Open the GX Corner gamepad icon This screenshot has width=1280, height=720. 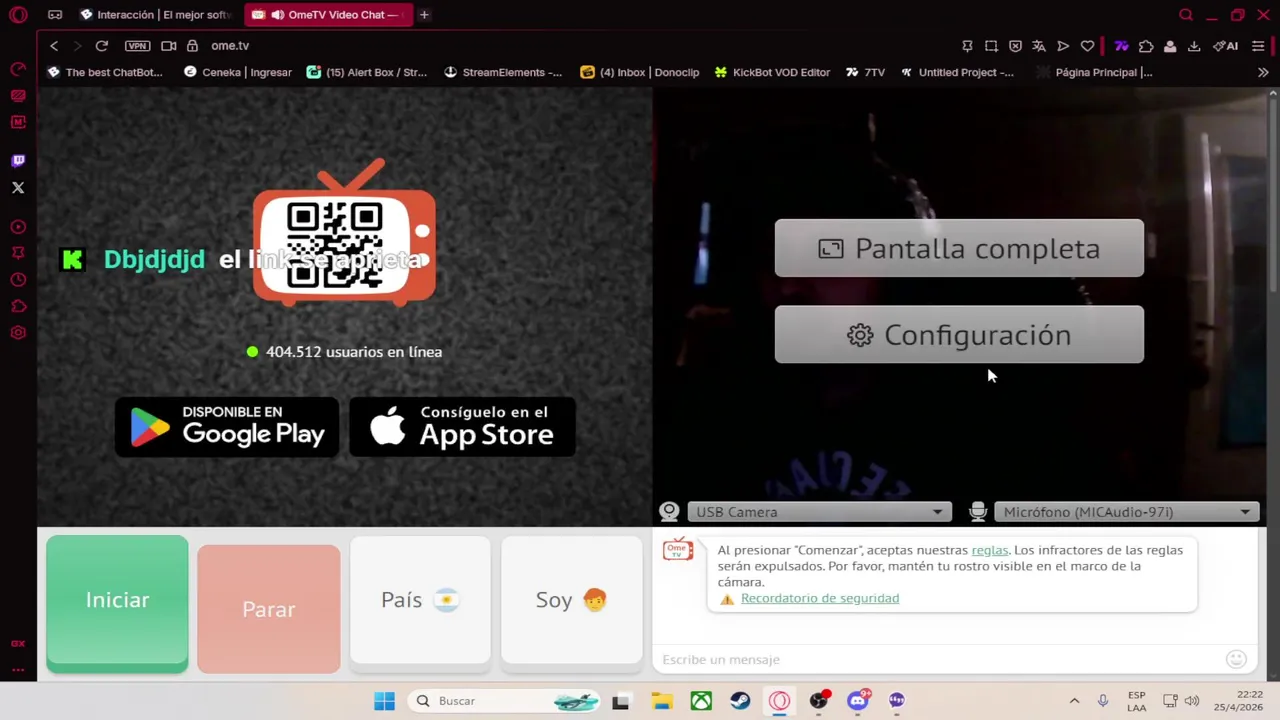[x=55, y=15]
